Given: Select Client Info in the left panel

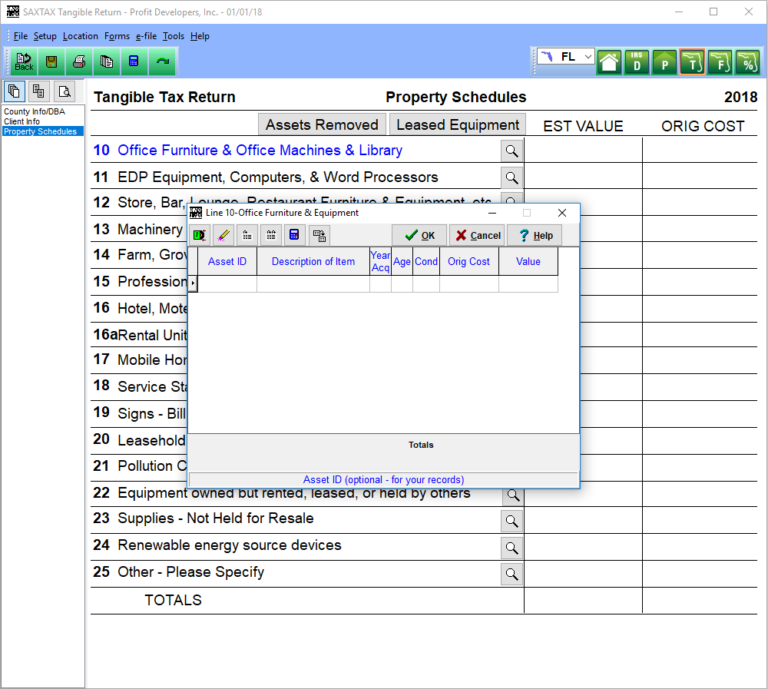Looking at the screenshot, I should point(20,122).
